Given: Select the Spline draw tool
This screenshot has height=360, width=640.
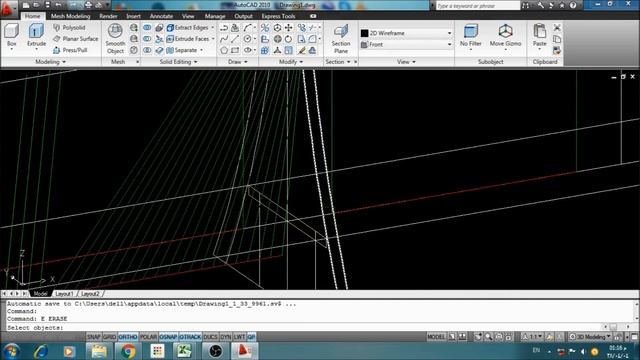Looking at the screenshot, I should click(x=224, y=39).
